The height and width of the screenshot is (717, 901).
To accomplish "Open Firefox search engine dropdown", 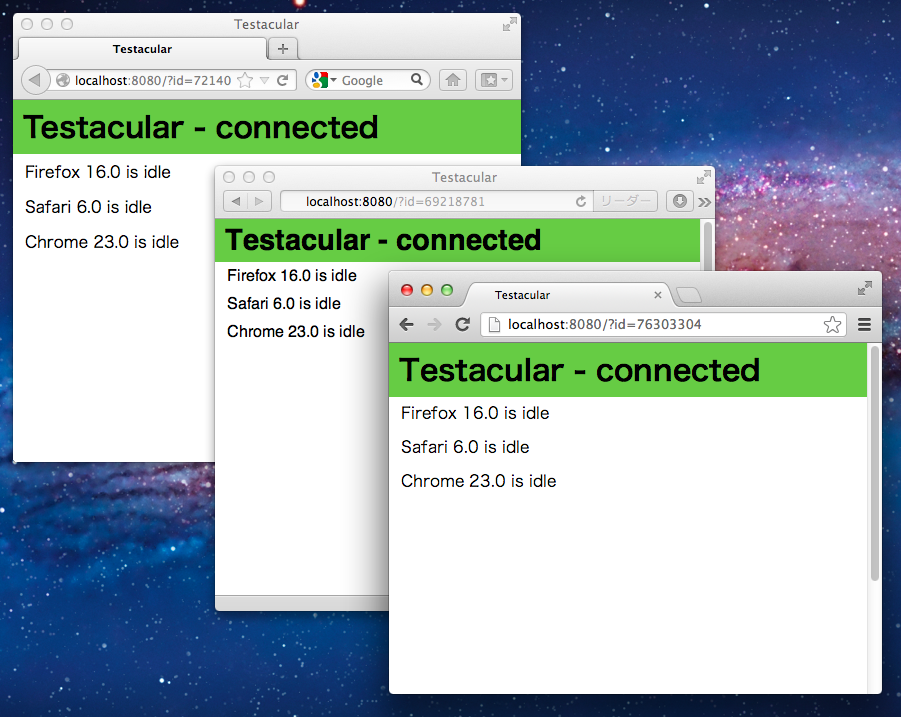I will (x=324, y=80).
